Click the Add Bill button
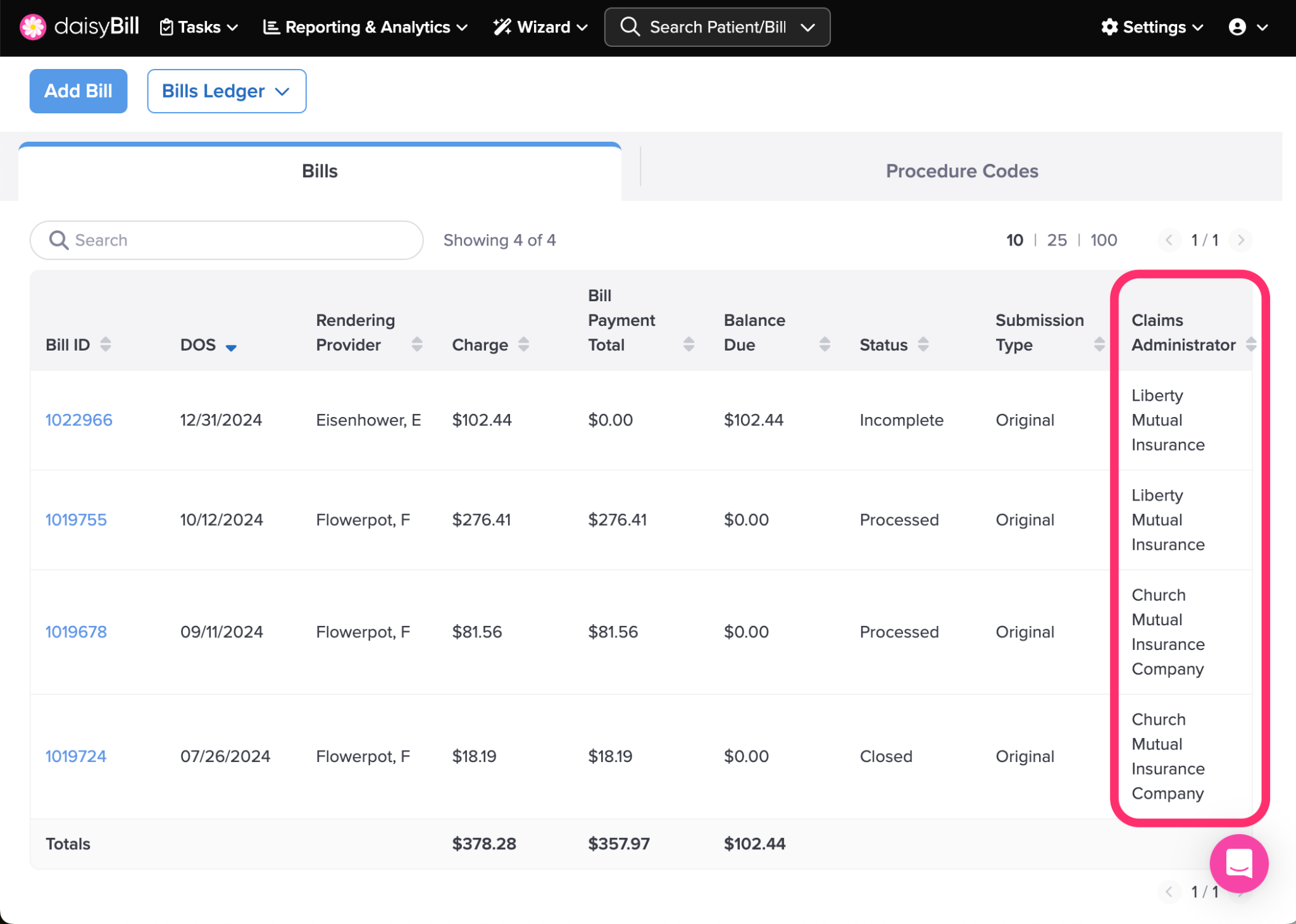Viewport: 1296px width, 924px height. 78,91
